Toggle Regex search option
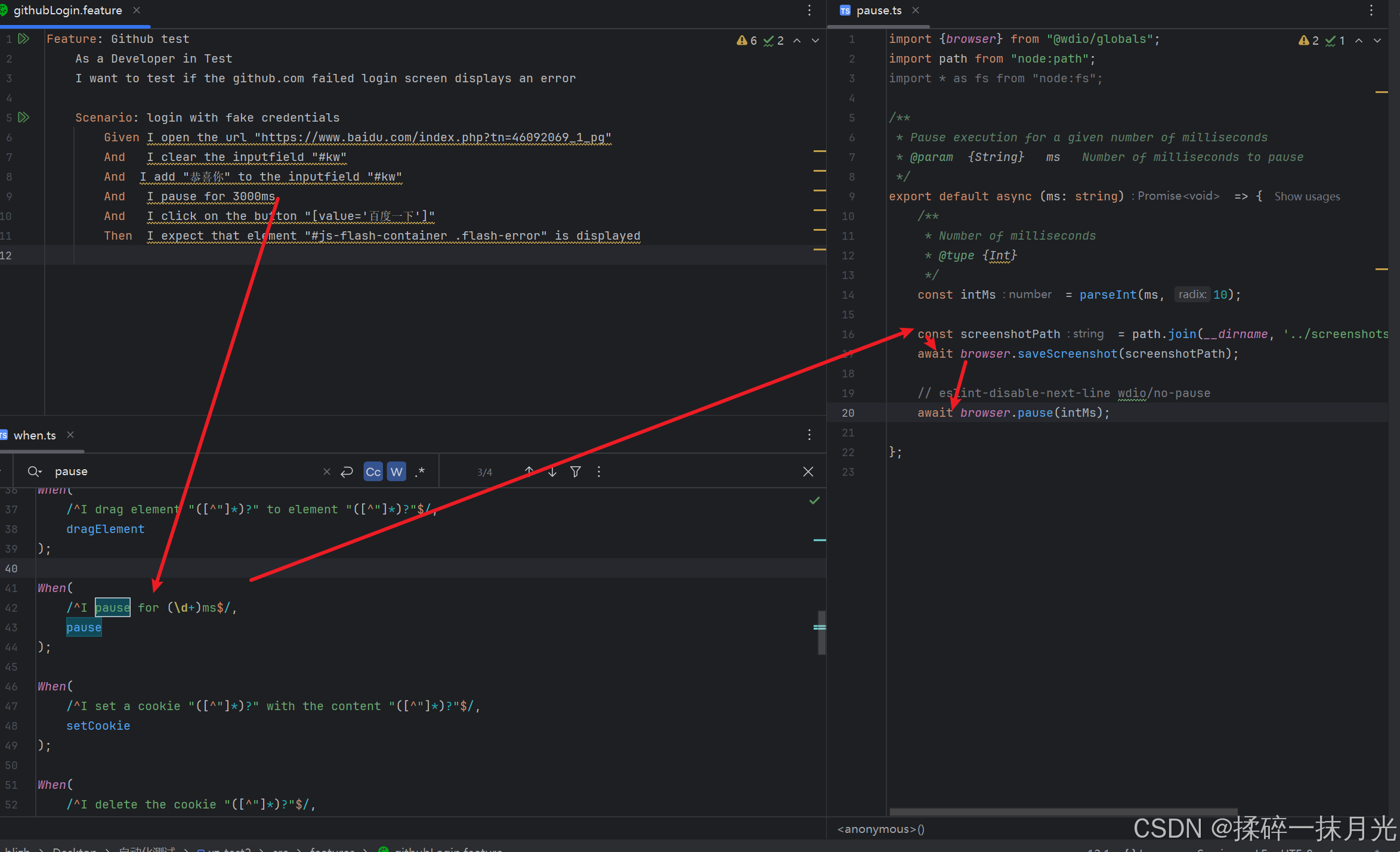The image size is (1400, 852). 420,472
